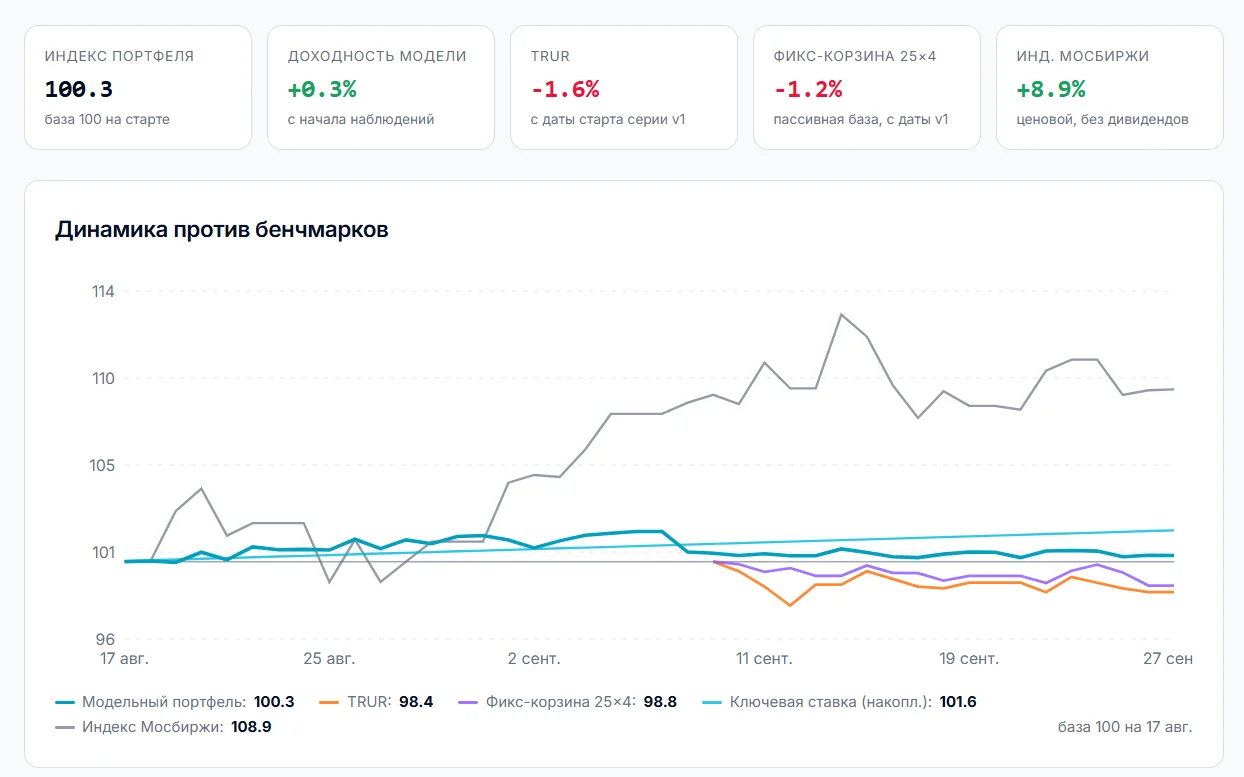Click the legend value 101.6
Viewport: 1244px width, 777px height.
point(958,702)
